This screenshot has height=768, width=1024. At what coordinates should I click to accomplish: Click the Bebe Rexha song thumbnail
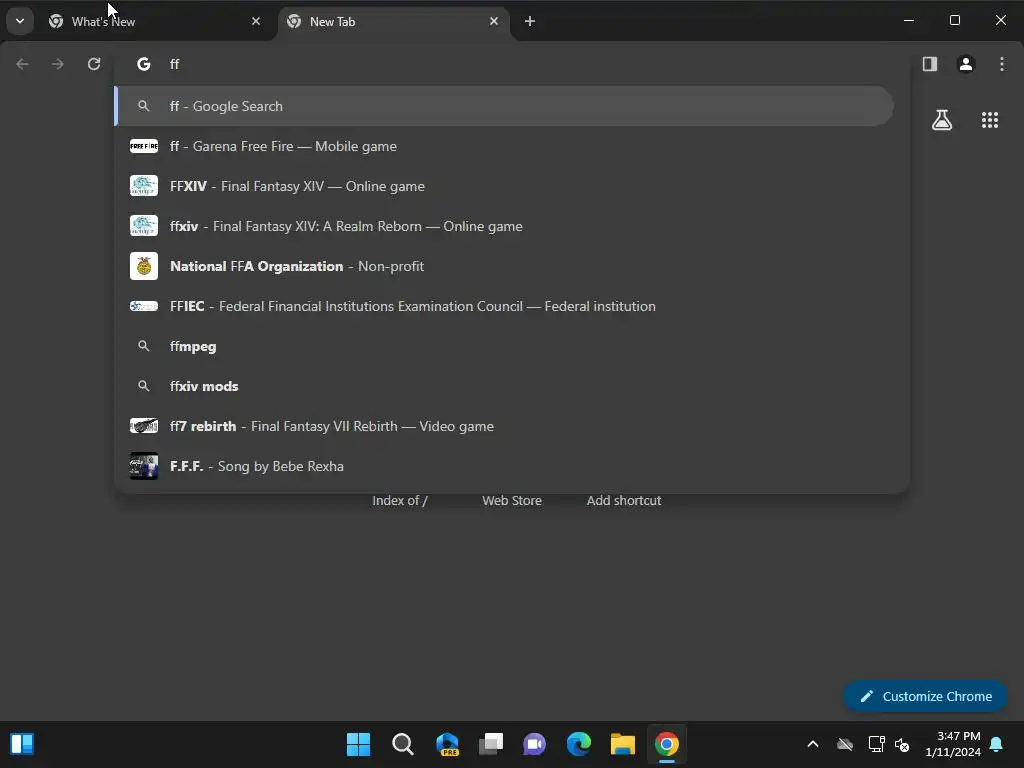144,466
